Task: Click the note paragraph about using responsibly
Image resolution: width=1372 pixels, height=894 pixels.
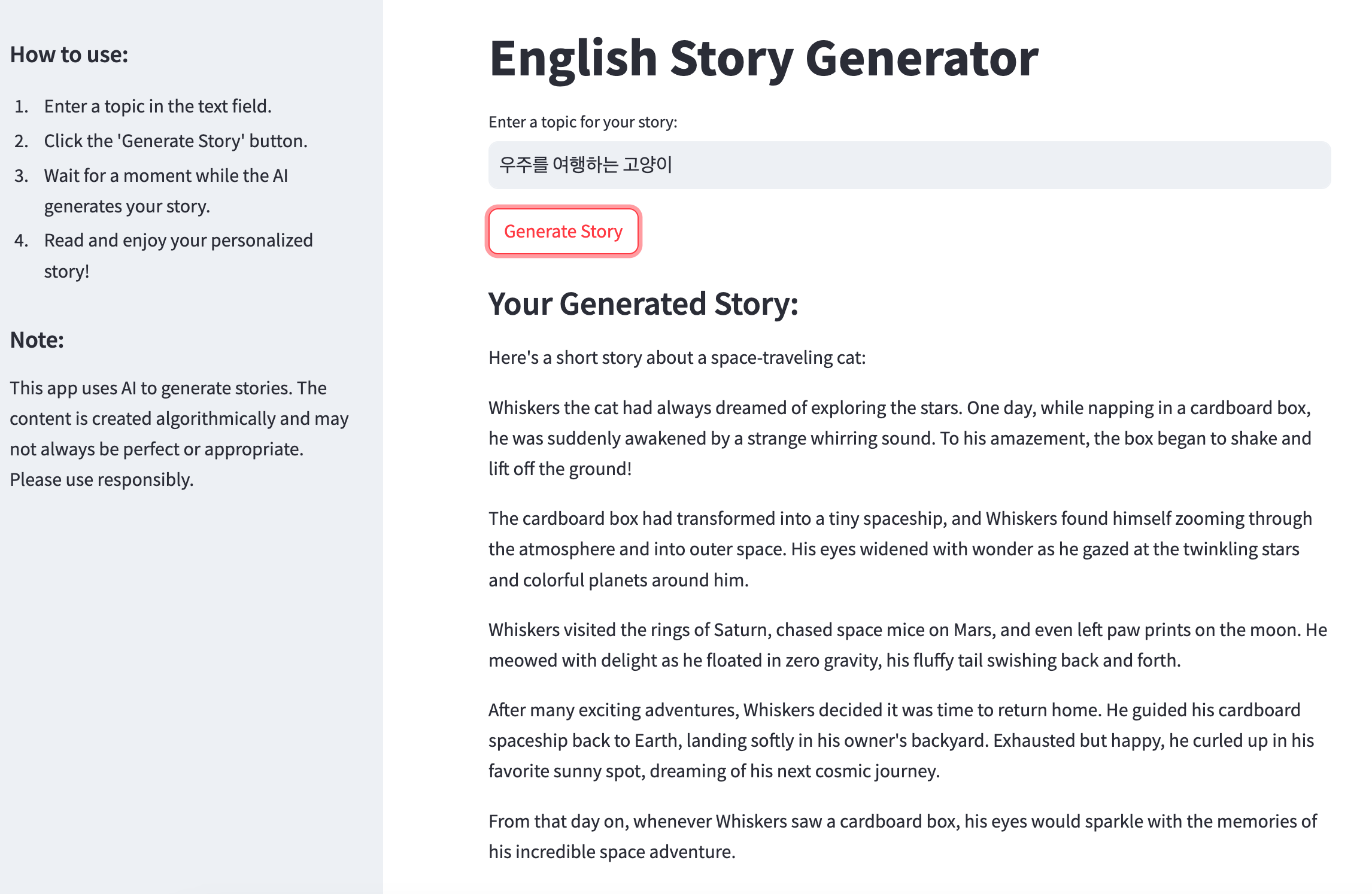Action: [180, 434]
